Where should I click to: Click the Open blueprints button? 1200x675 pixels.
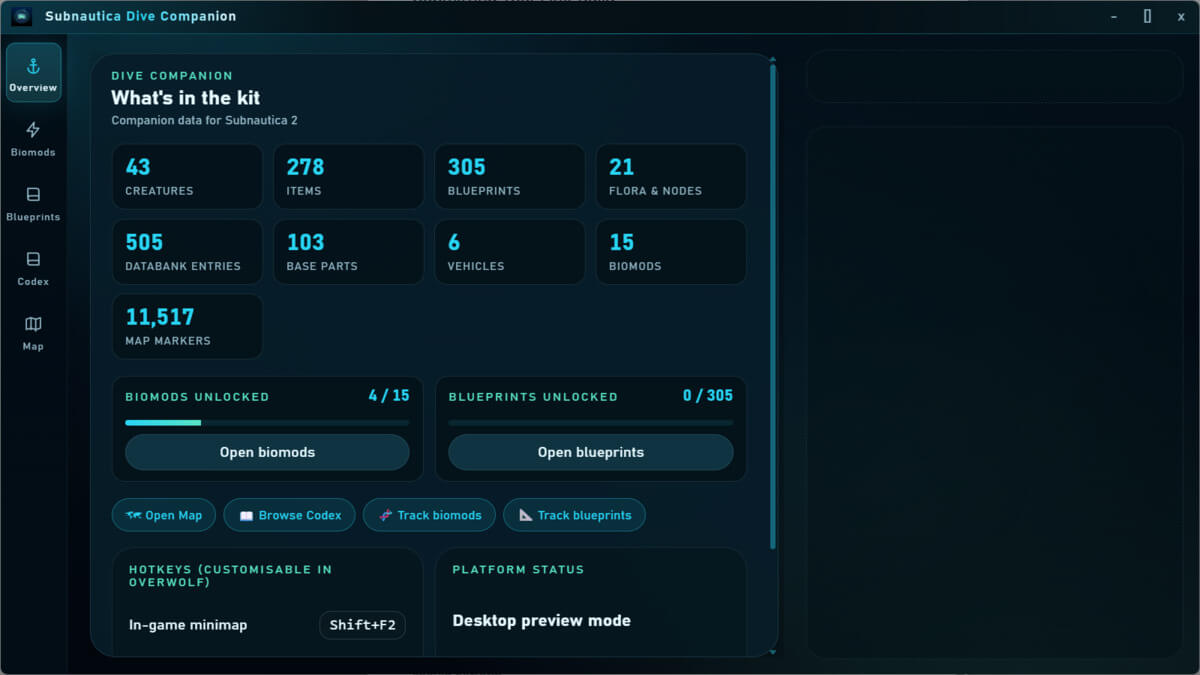point(590,452)
